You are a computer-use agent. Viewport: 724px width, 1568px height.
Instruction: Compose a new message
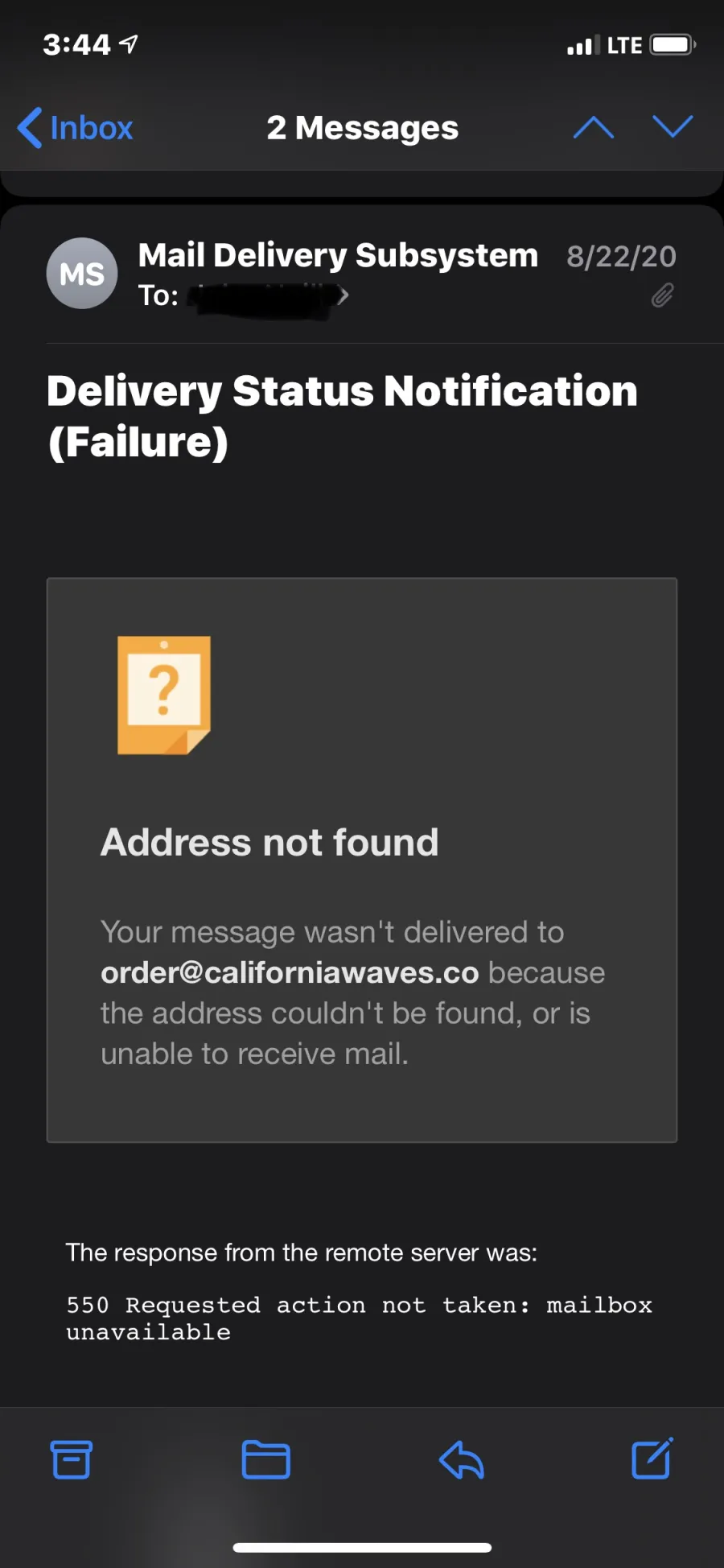click(x=652, y=1458)
